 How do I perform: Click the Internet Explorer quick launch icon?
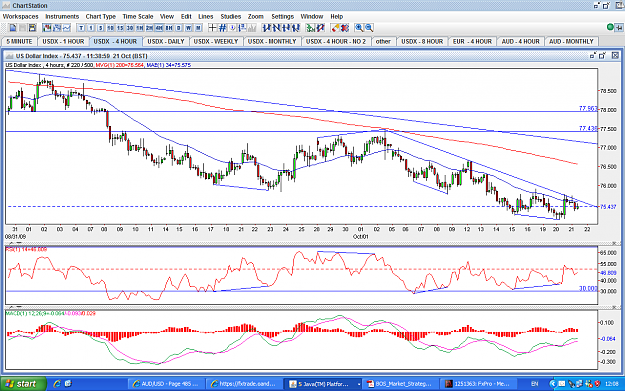click(57, 383)
